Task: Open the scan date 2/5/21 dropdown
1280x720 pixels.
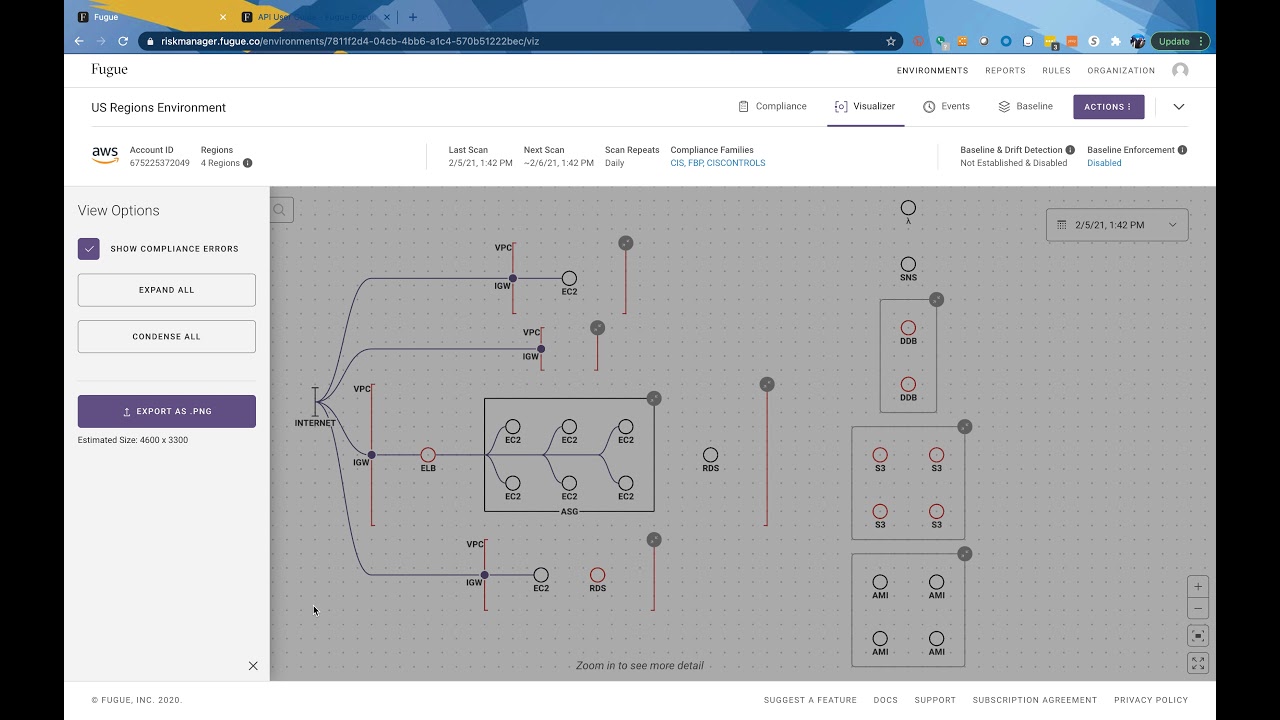Action: (1117, 225)
